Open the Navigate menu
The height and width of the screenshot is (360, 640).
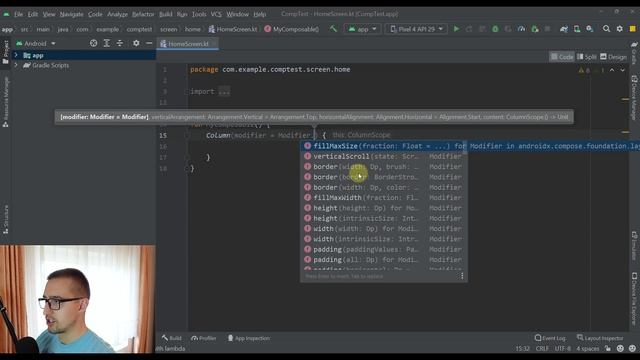71,14
